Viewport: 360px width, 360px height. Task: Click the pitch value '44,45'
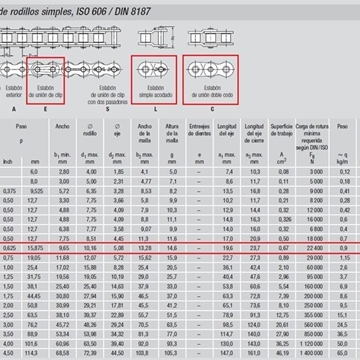[x=36, y=296]
